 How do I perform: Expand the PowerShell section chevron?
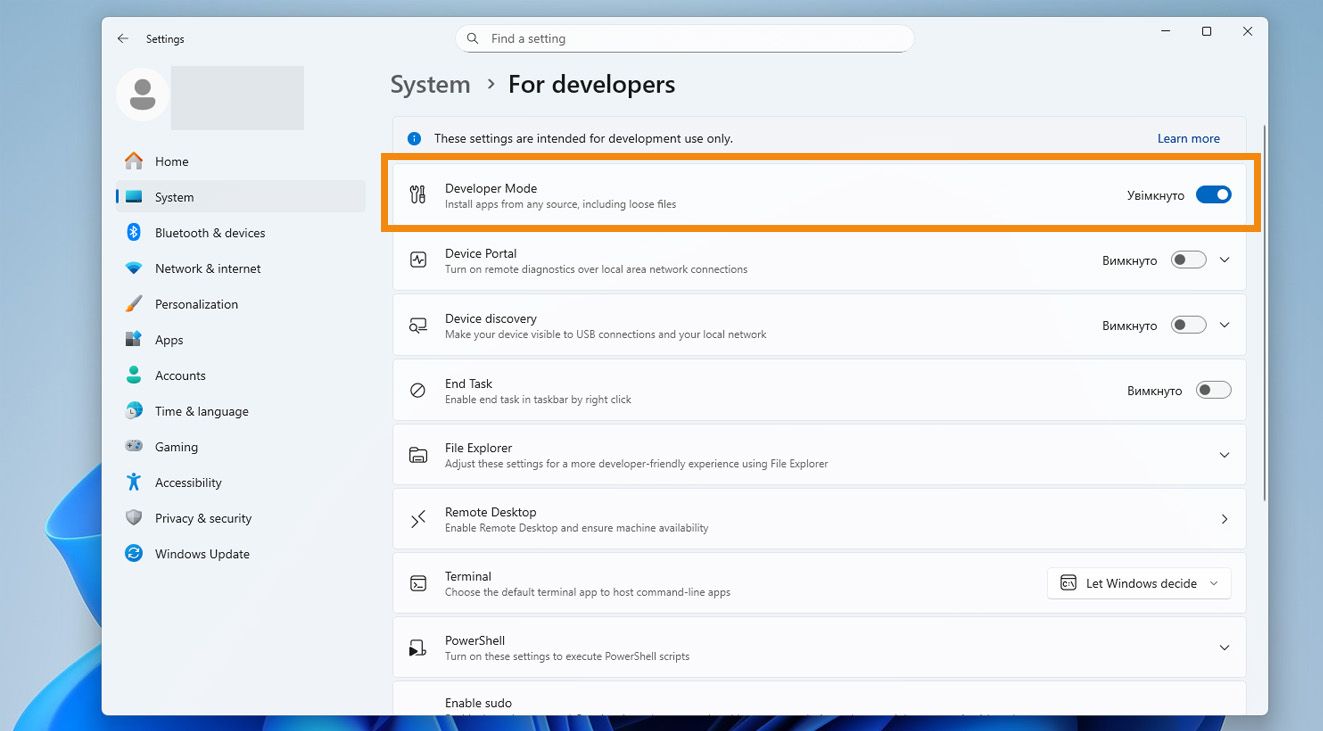point(1225,648)
